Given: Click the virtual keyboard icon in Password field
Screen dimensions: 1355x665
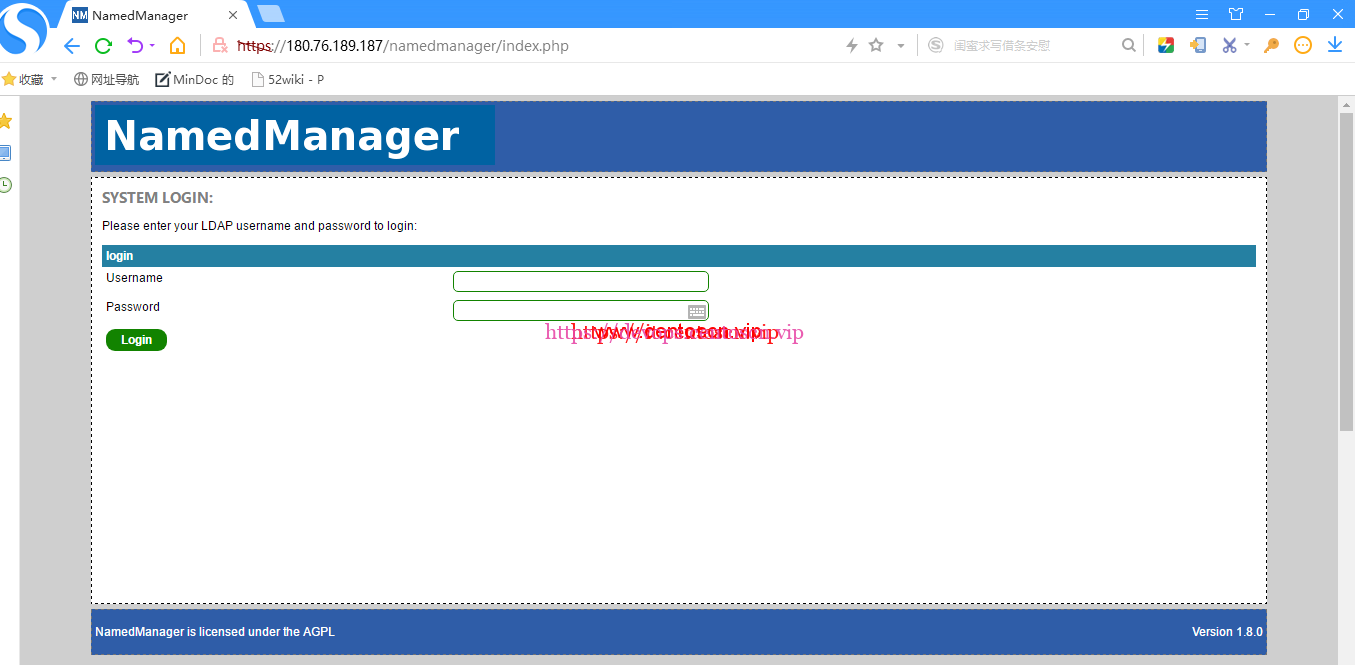Looking at the screenshot, I should (x=697, y=312).
